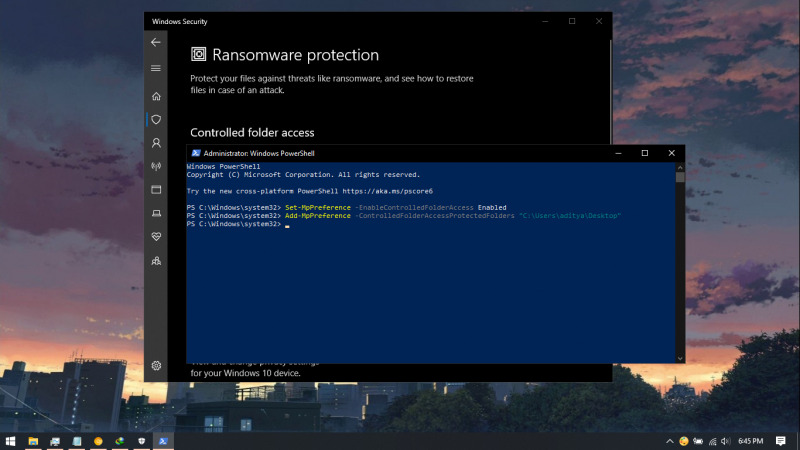Open the Action Center notifications icon
Image resolution: width=800 pixels, height=450 pixels.
781,441
